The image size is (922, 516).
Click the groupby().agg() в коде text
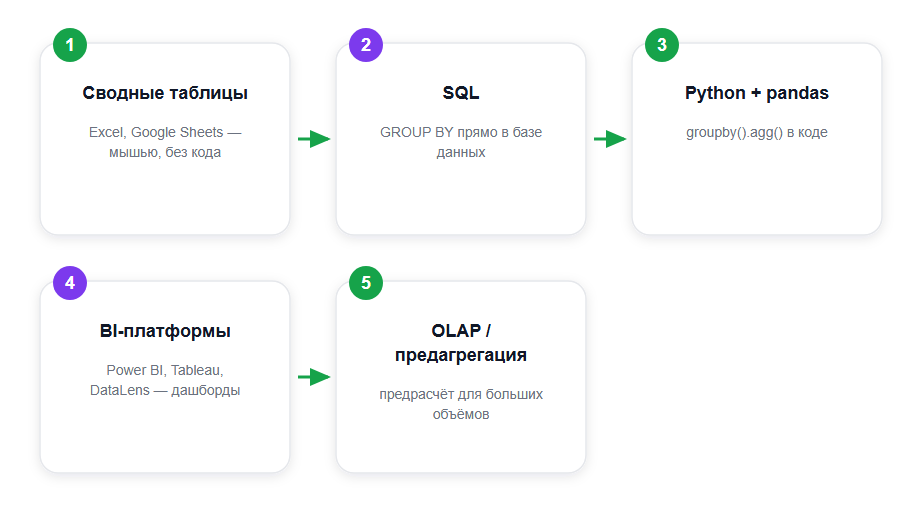(x=757, y=132)
